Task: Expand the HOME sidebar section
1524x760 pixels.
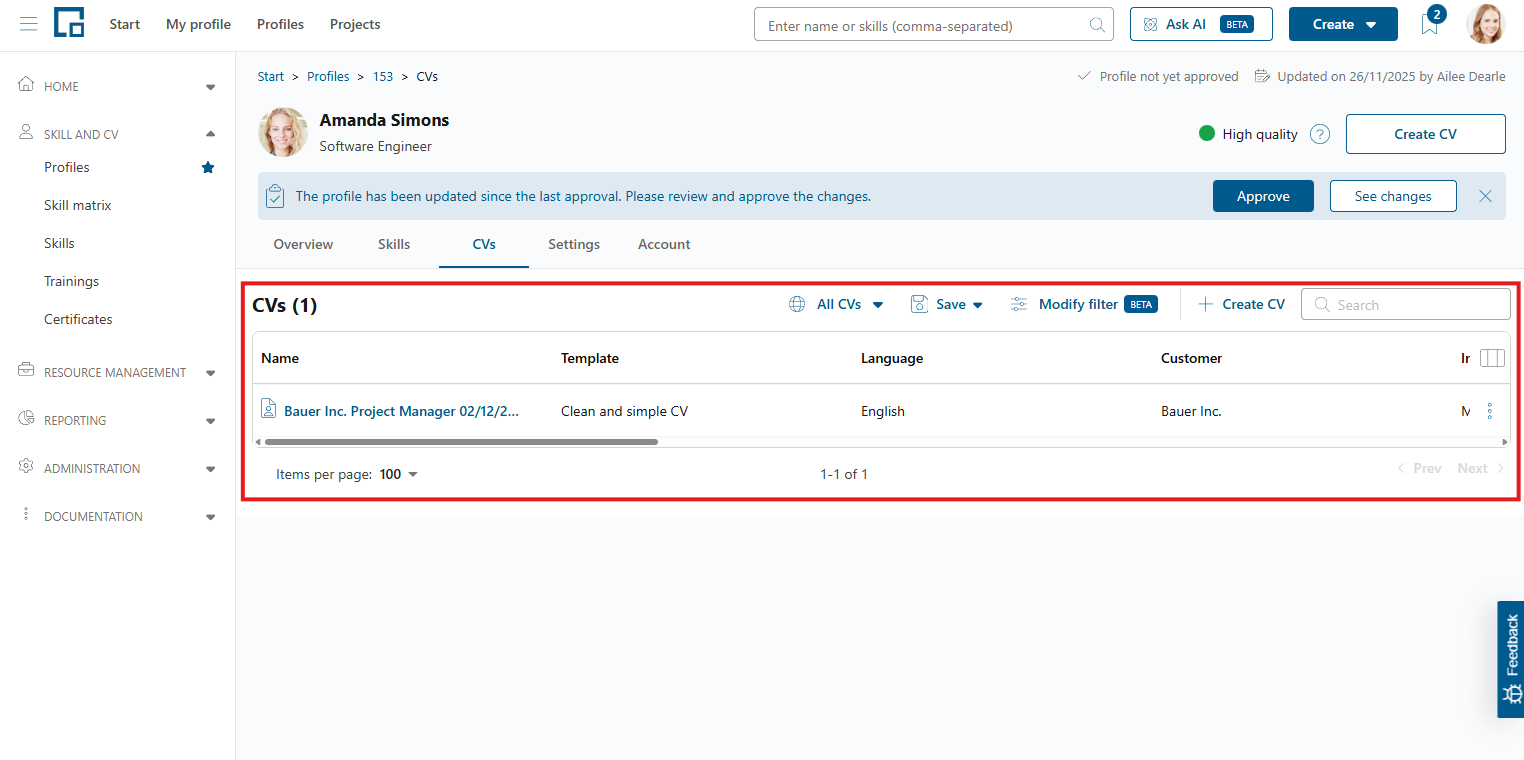Action: (118, 87)
